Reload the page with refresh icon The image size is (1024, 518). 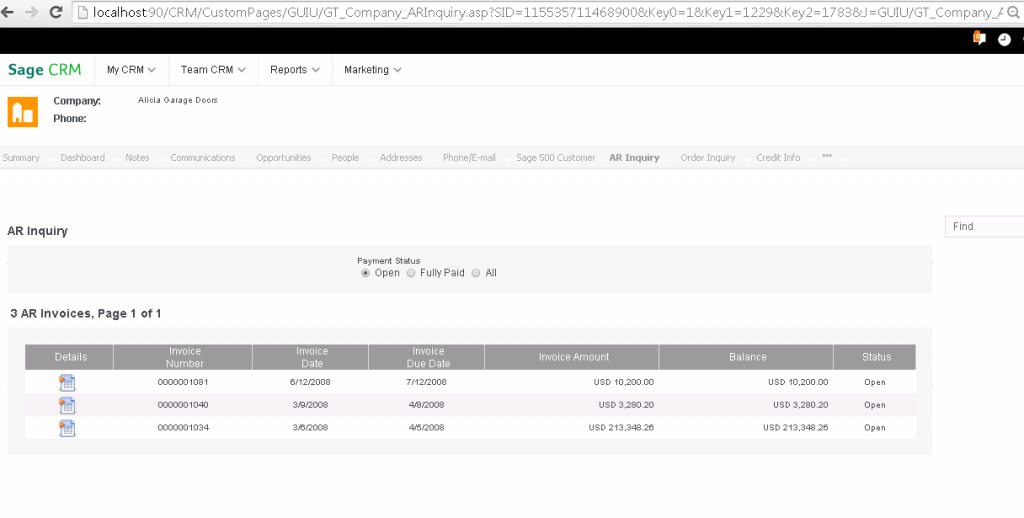tap(56, 12)
